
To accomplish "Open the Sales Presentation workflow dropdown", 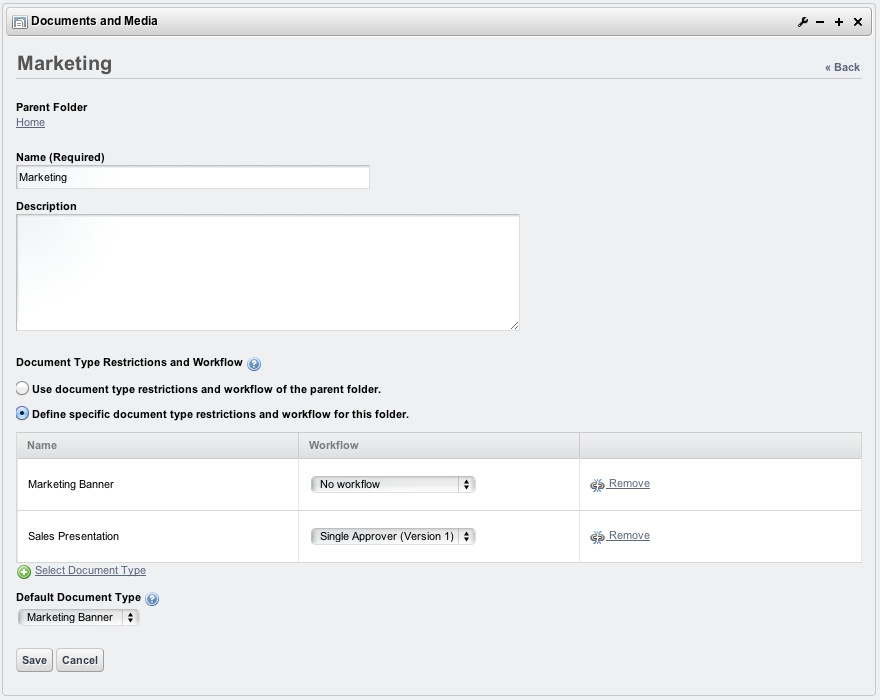I will tap(393, 536).
